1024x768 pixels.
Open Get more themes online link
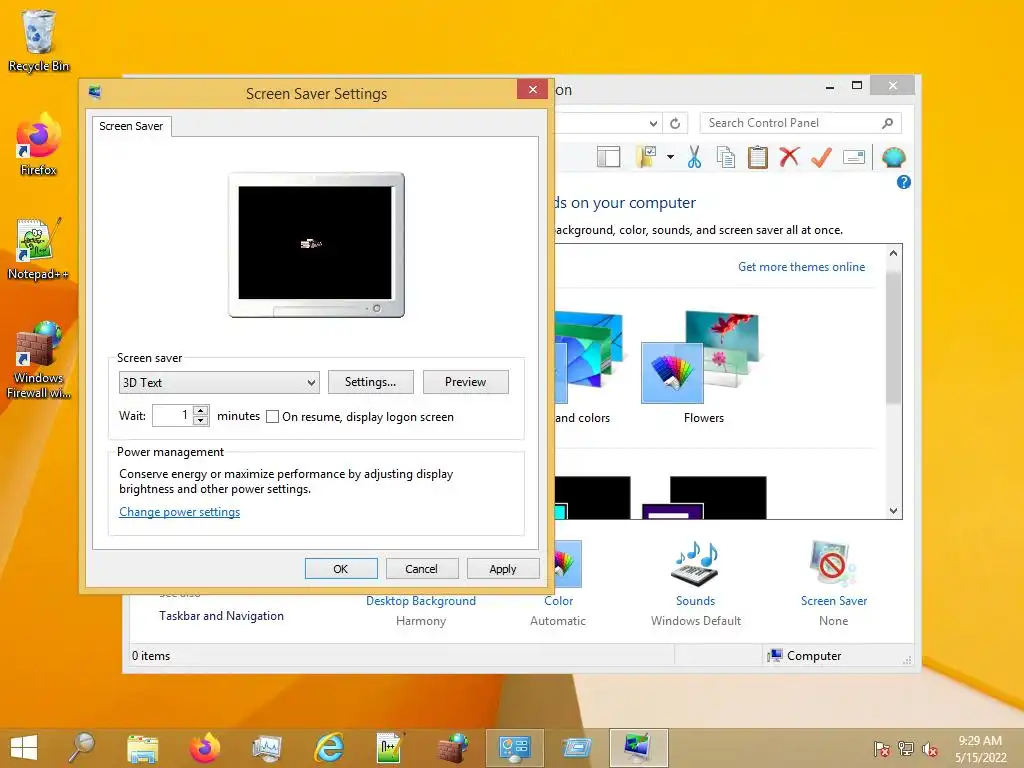(x=801, y=266)
